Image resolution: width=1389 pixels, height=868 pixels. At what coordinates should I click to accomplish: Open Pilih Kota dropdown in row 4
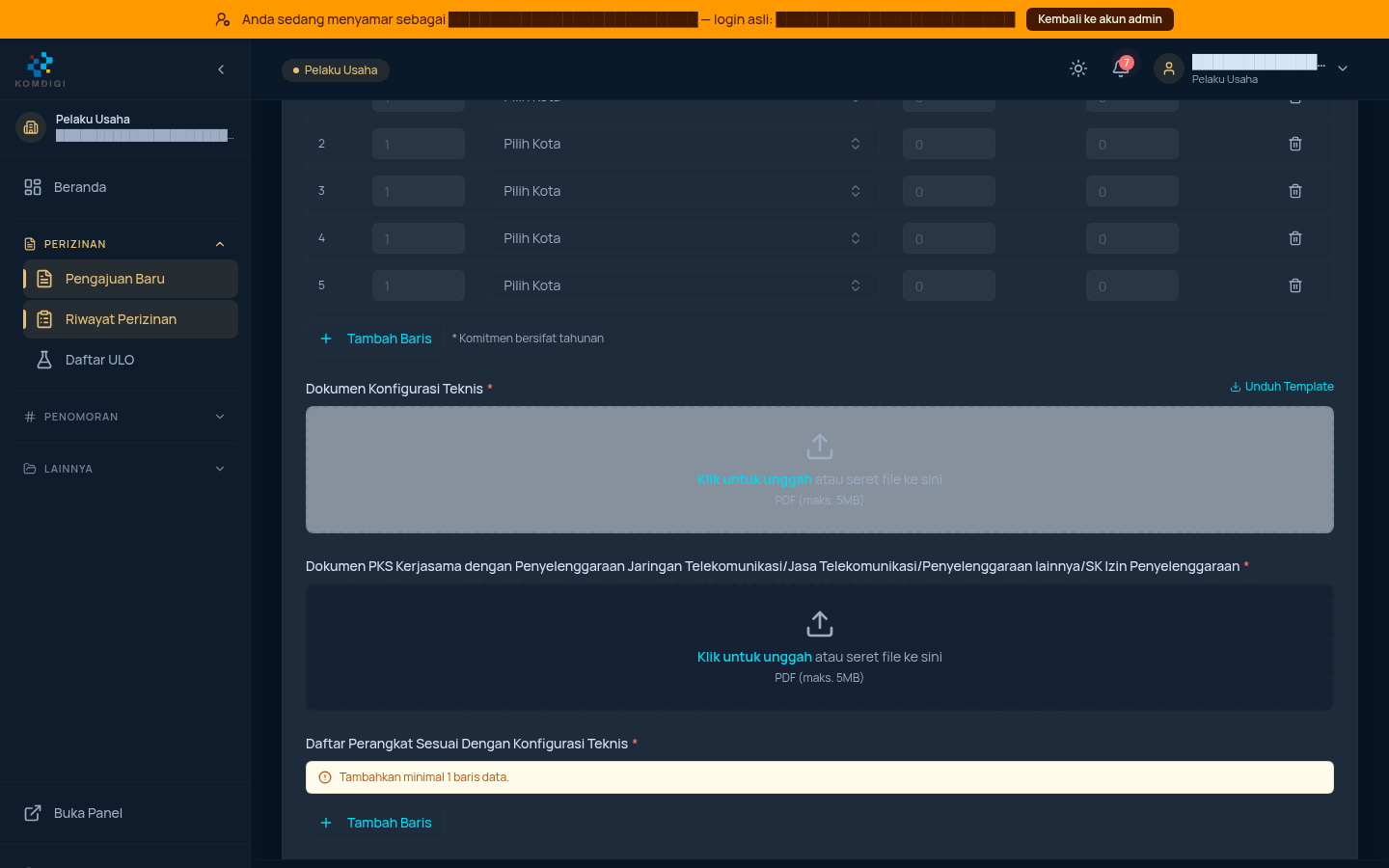pos(683,238)
